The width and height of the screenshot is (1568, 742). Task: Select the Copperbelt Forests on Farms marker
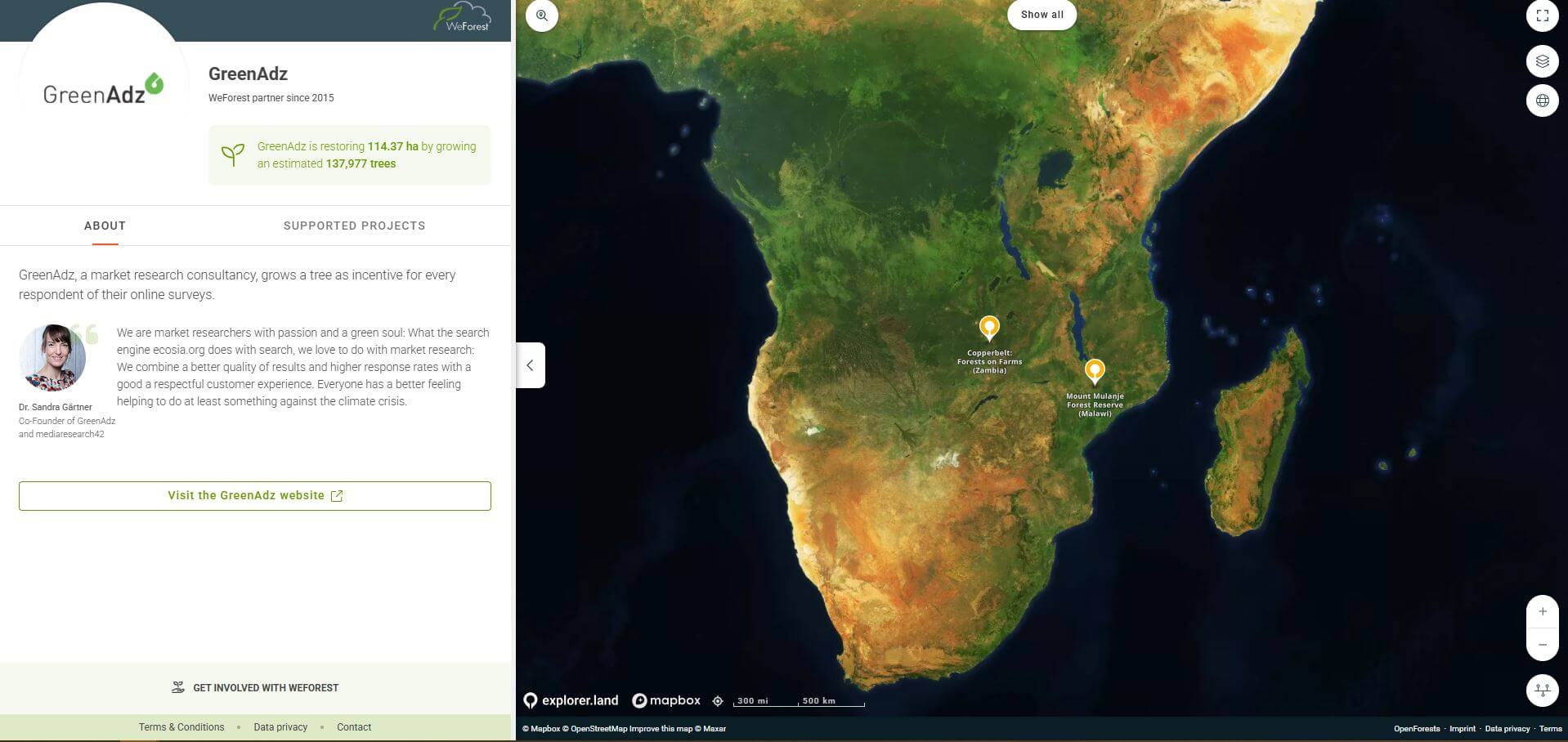coord(989,328)
